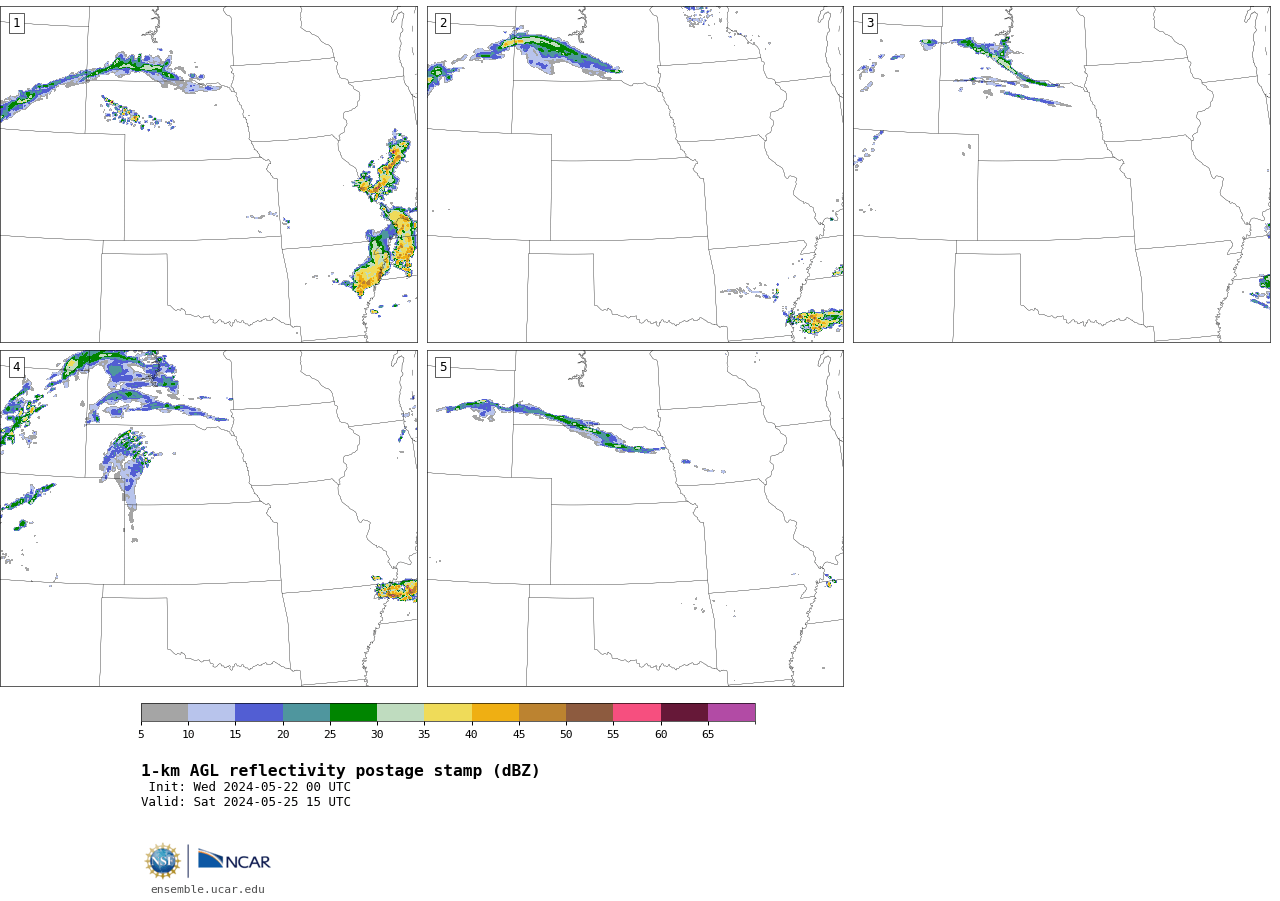Click the NSF logo icon
The image size is (1280, 901).
click(x=163, y=861)
